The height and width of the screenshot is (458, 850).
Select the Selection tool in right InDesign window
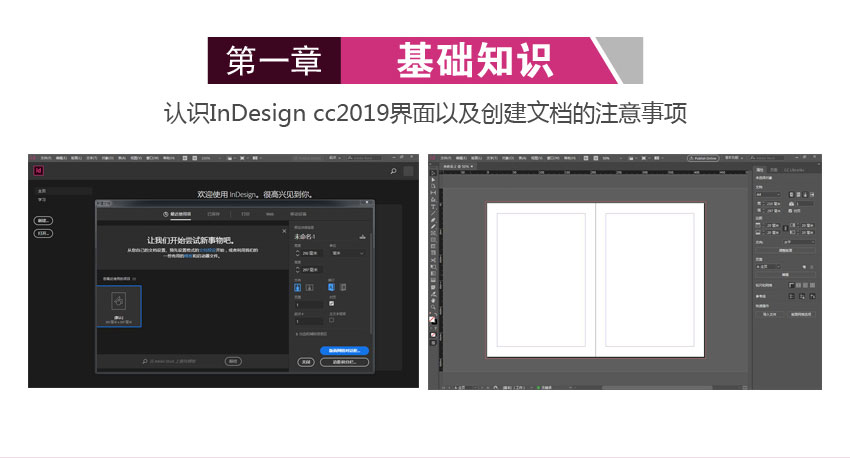pyautogui.click(x=433, y=172)
